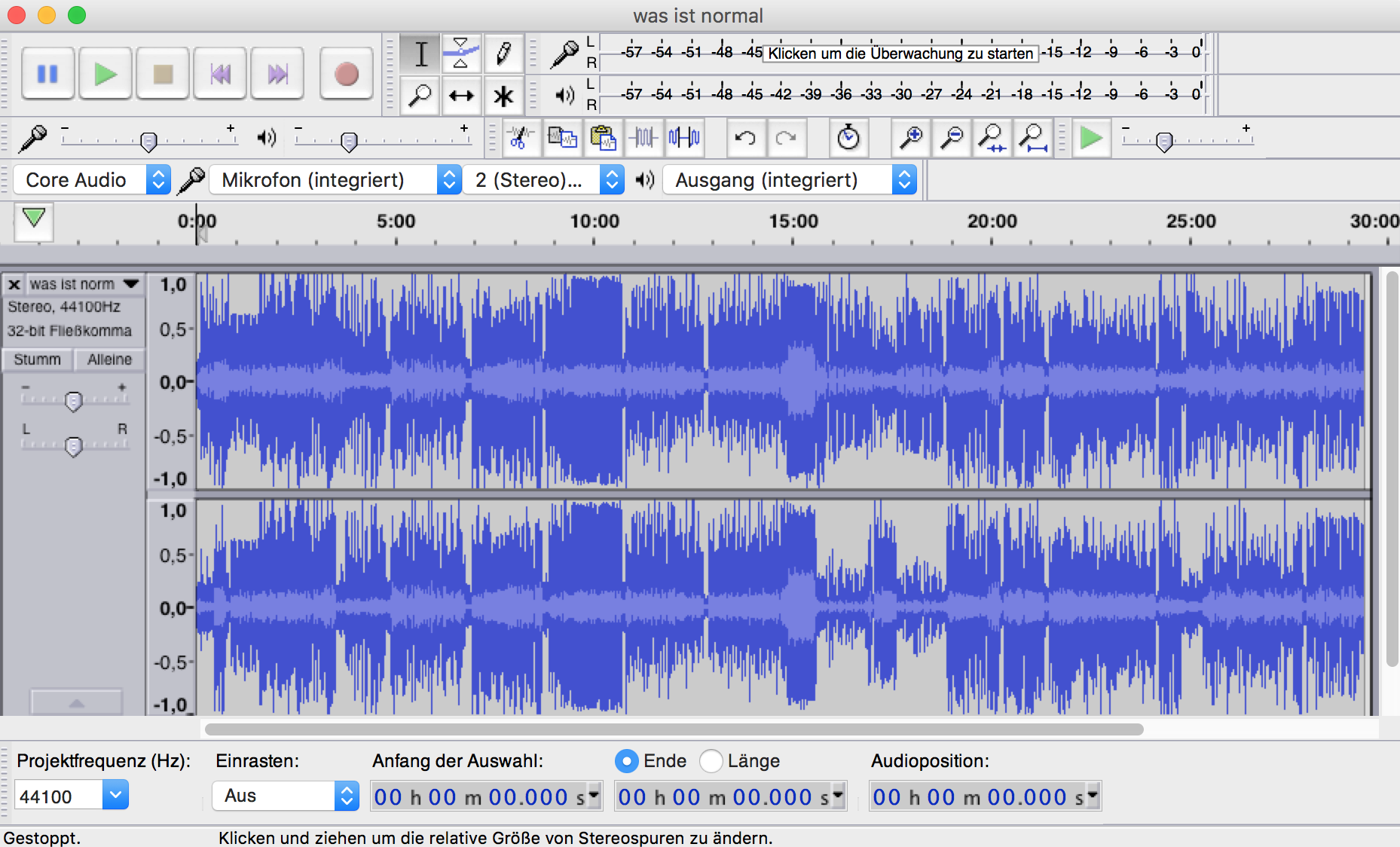Viewport: 1400px width, 847px height.
Task: Click the Zoom In magnifier icon
Action: 911,138
